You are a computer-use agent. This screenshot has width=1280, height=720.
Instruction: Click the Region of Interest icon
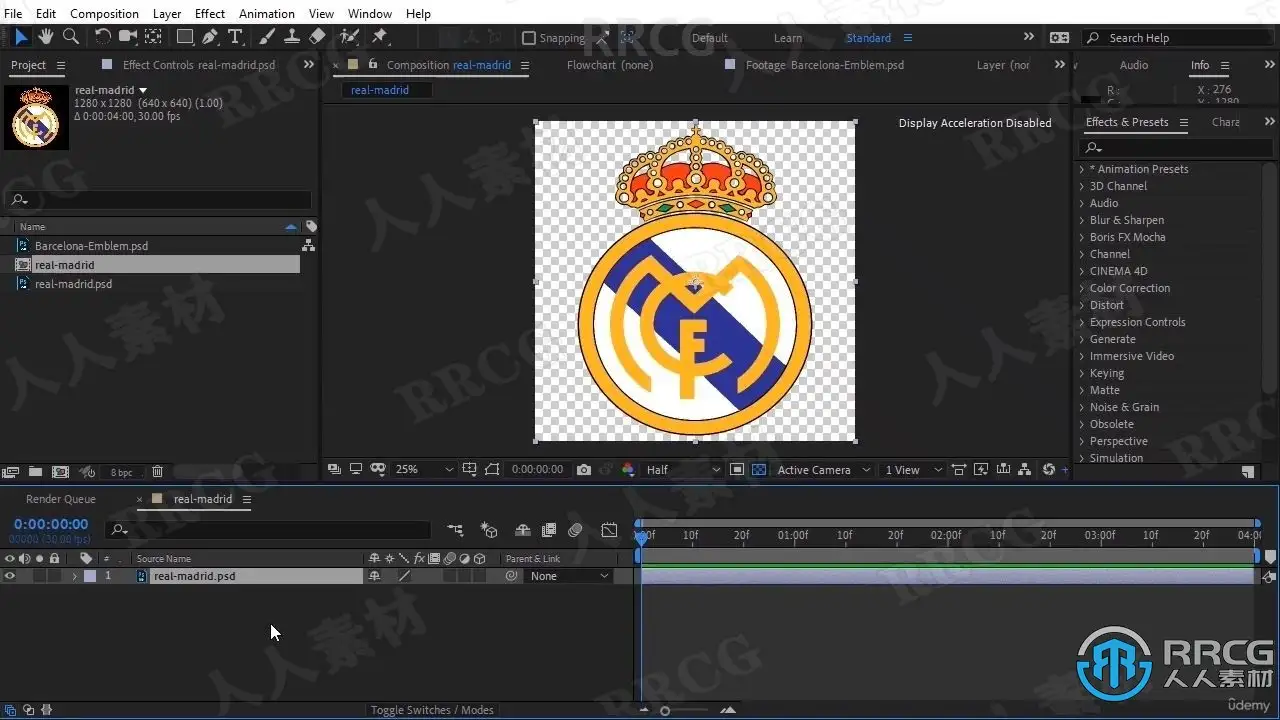[x=736, y=469]
